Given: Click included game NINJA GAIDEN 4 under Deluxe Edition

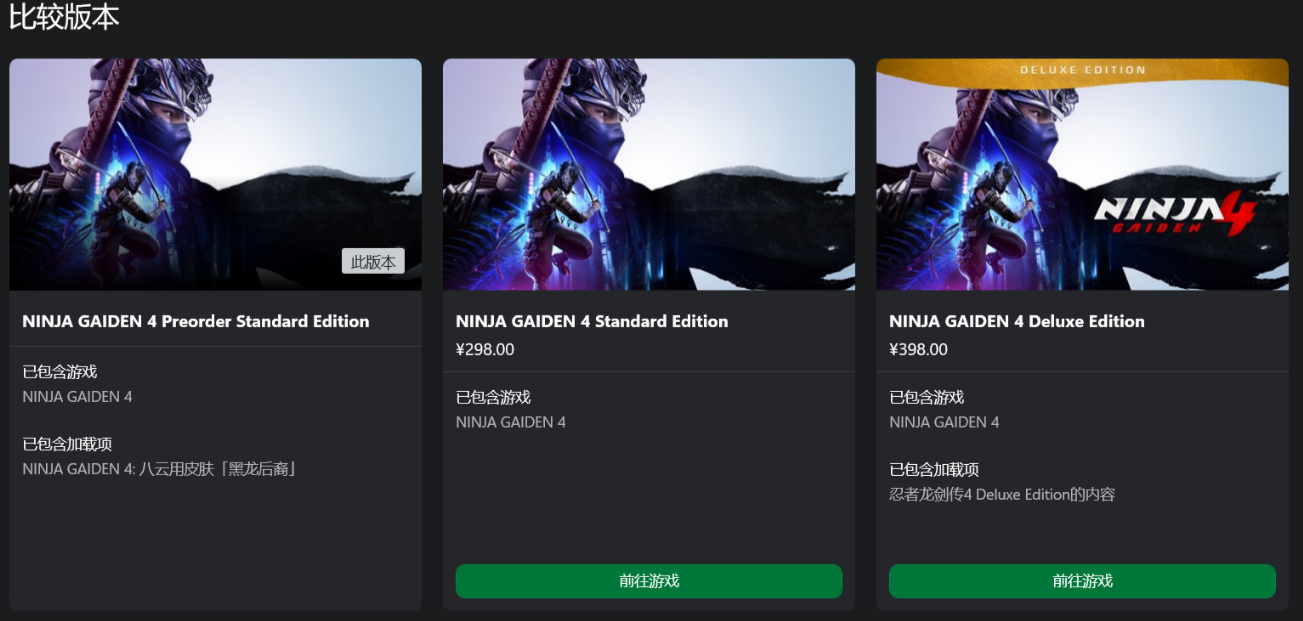Looking at the screenshot, I should point(944,422).
